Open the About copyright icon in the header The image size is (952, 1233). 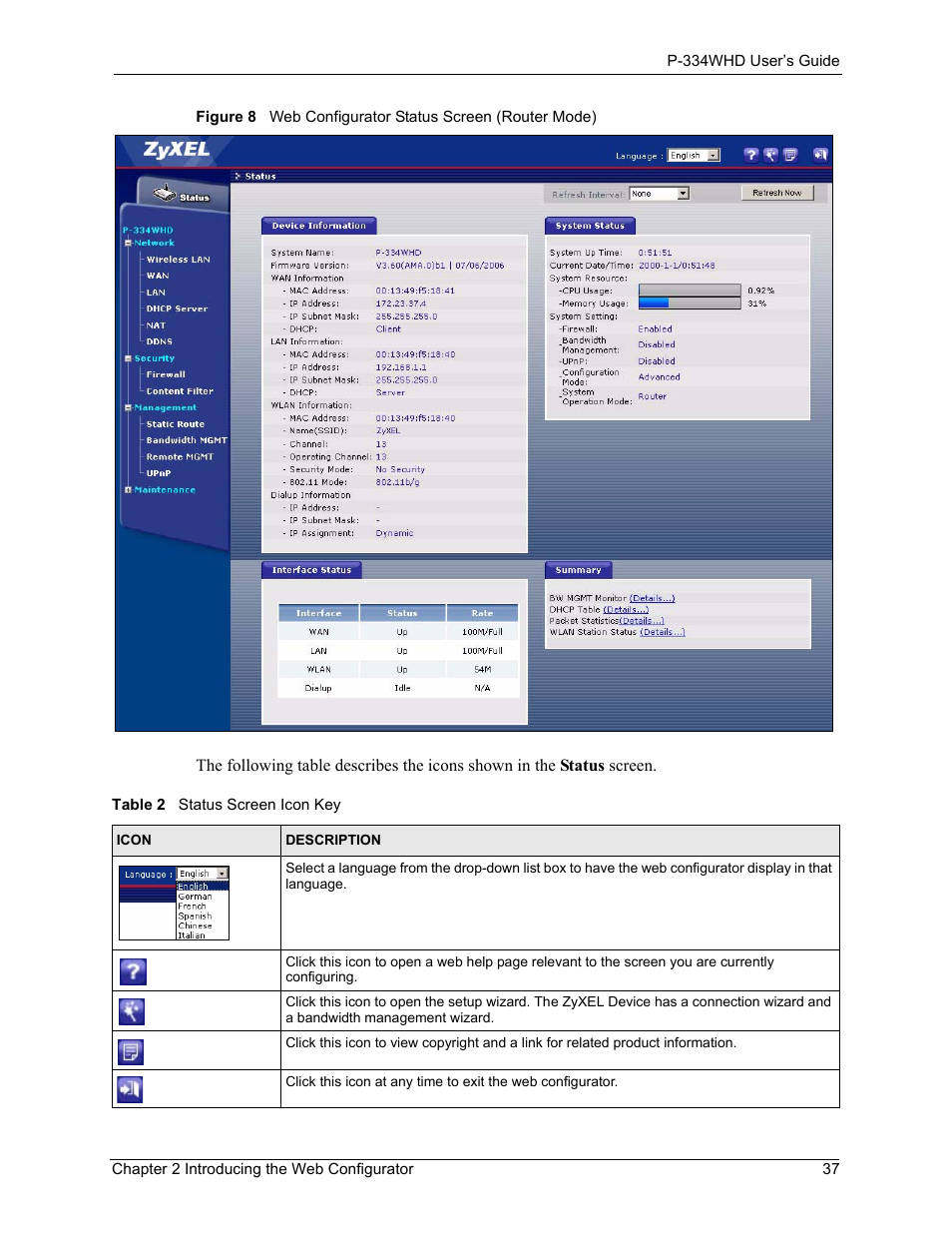click(x=790, y=155)
